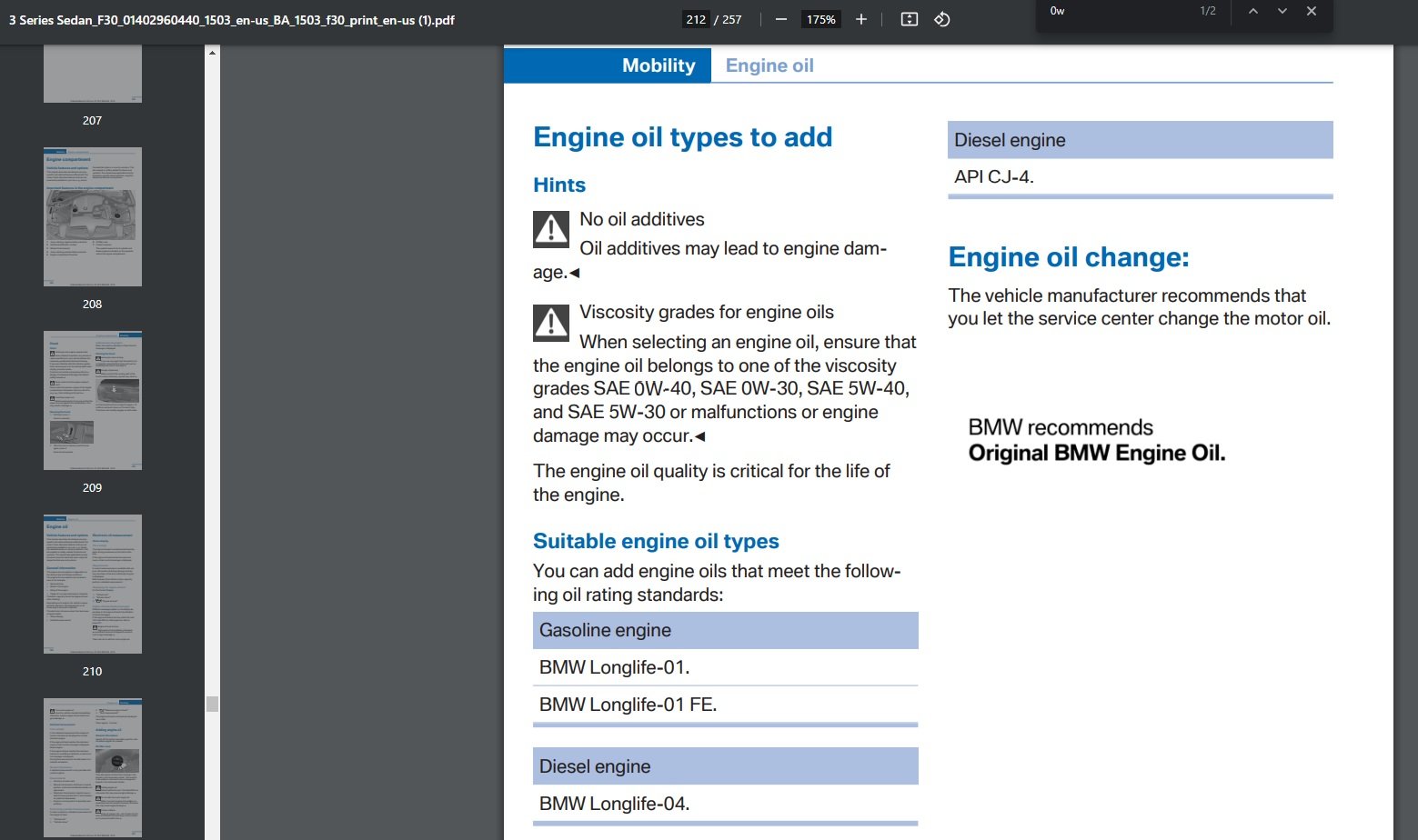Click the warning icon beside 'No oil additives'
The height and width of the screenshot is (840, 1418).
point(551,229)
